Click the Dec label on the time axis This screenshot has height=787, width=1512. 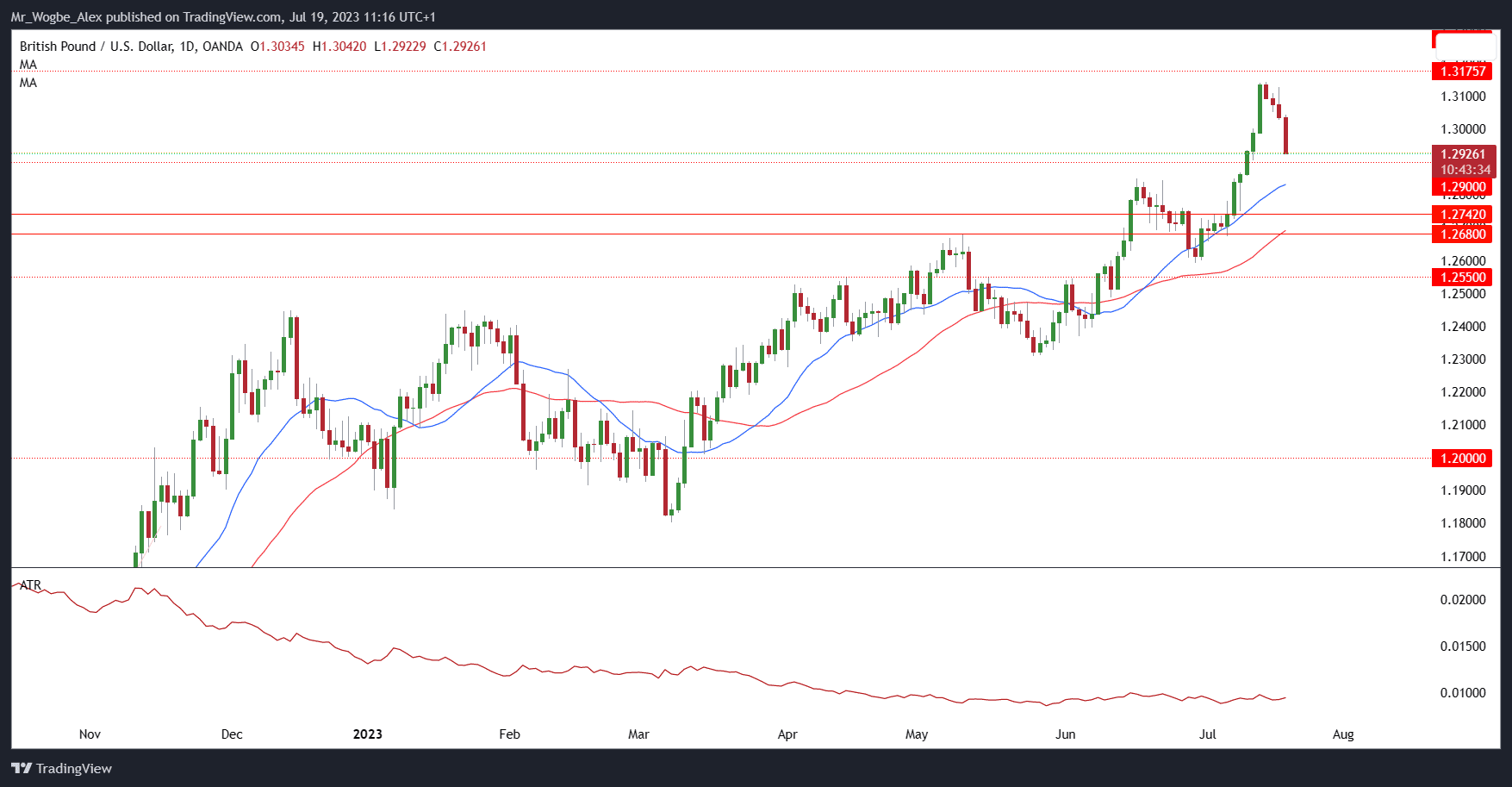click(x=232, y=734)
